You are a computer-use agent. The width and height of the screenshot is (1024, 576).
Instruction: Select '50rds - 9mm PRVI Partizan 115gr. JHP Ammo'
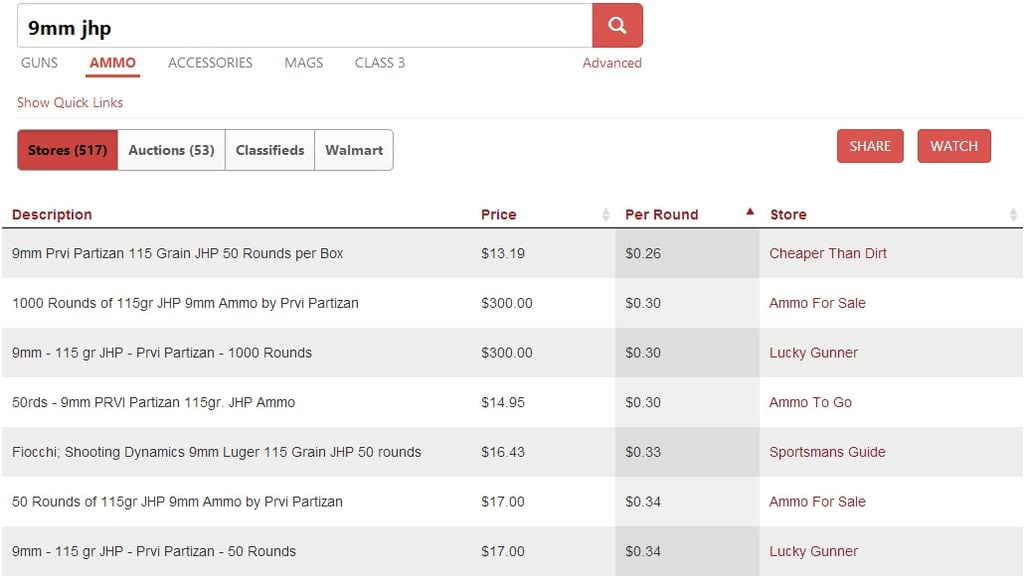tap(153, 402)
